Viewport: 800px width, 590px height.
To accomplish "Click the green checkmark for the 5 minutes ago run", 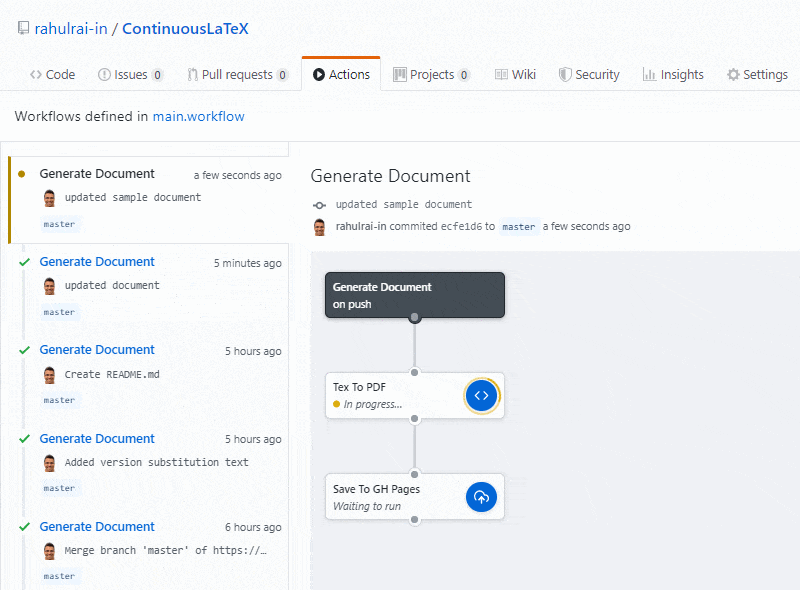I will click(x=24, y=262).
